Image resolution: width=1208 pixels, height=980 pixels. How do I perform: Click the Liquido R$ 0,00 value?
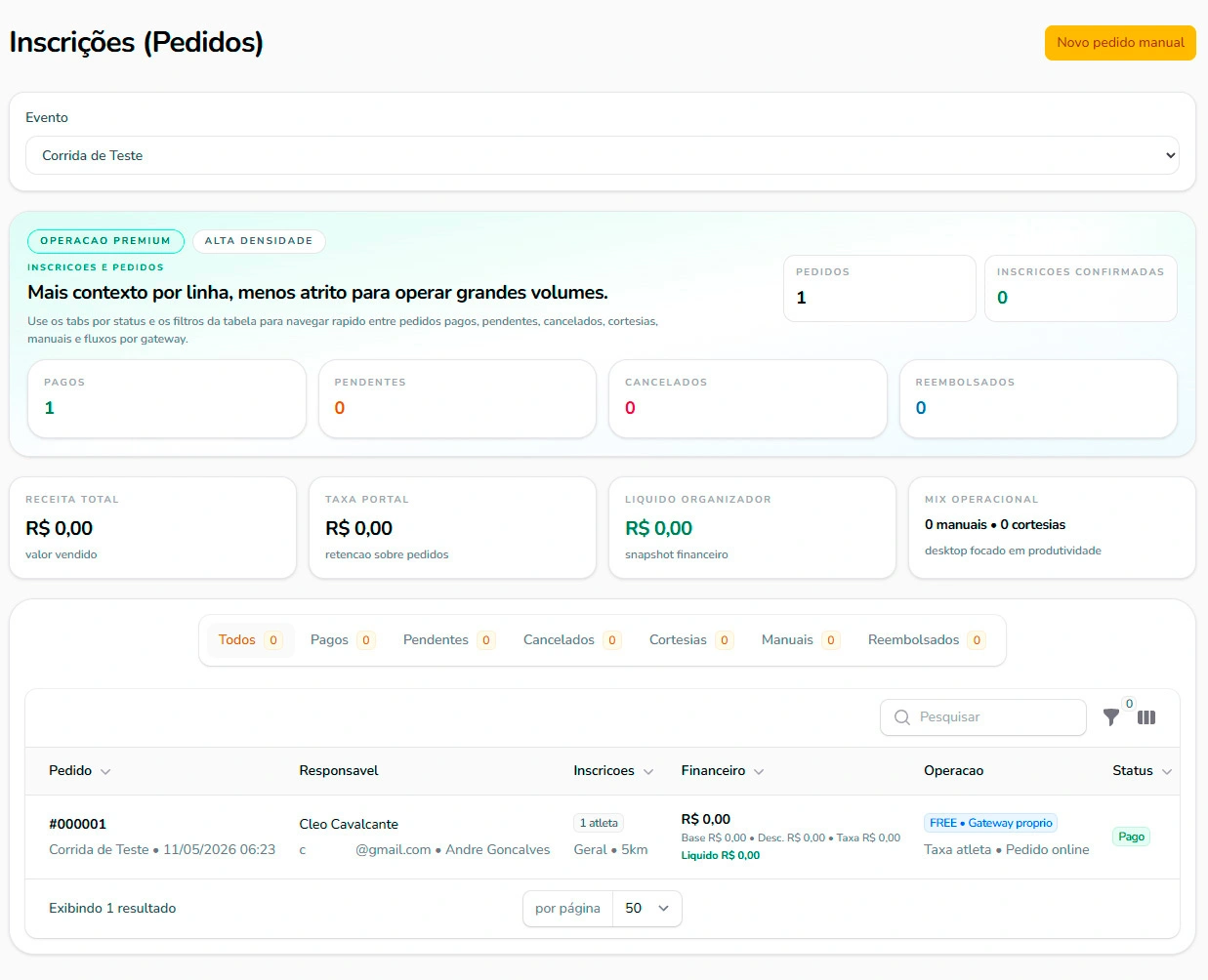[x=720, y=856]
